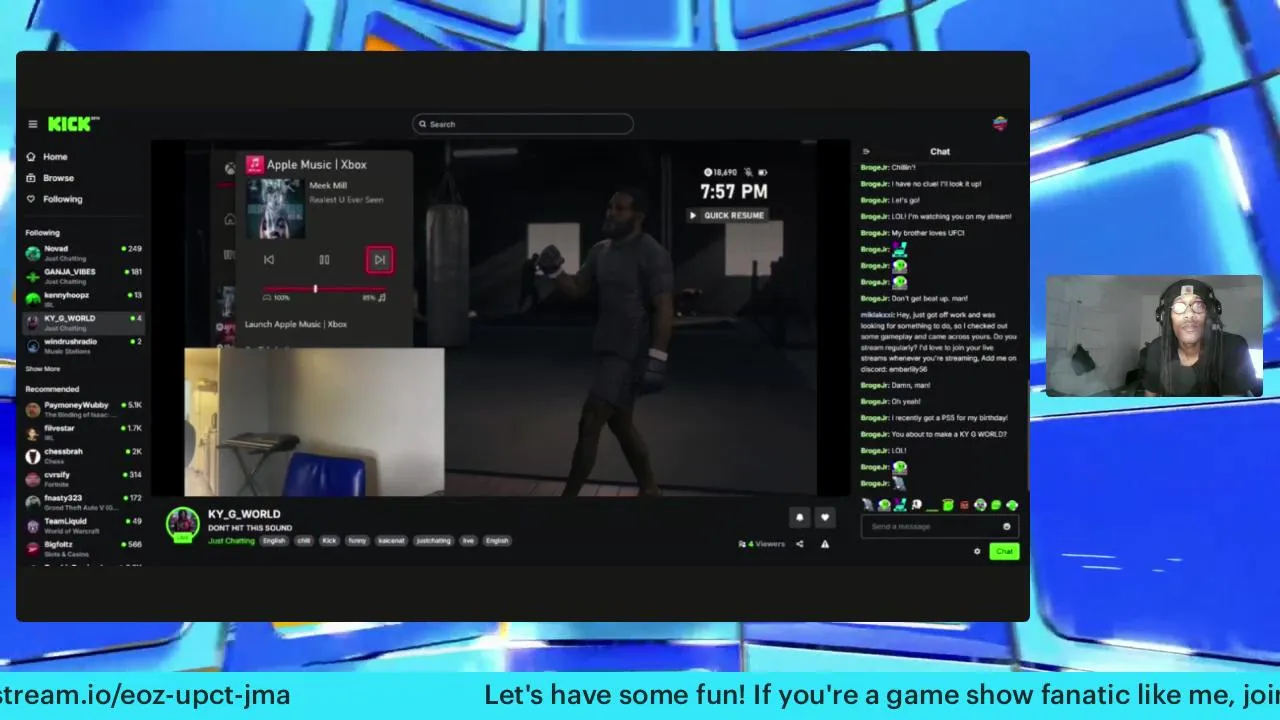Viewport: 1280px width, 720px height.
Task: Go to Home in sidebar
Action: [55, 157]
